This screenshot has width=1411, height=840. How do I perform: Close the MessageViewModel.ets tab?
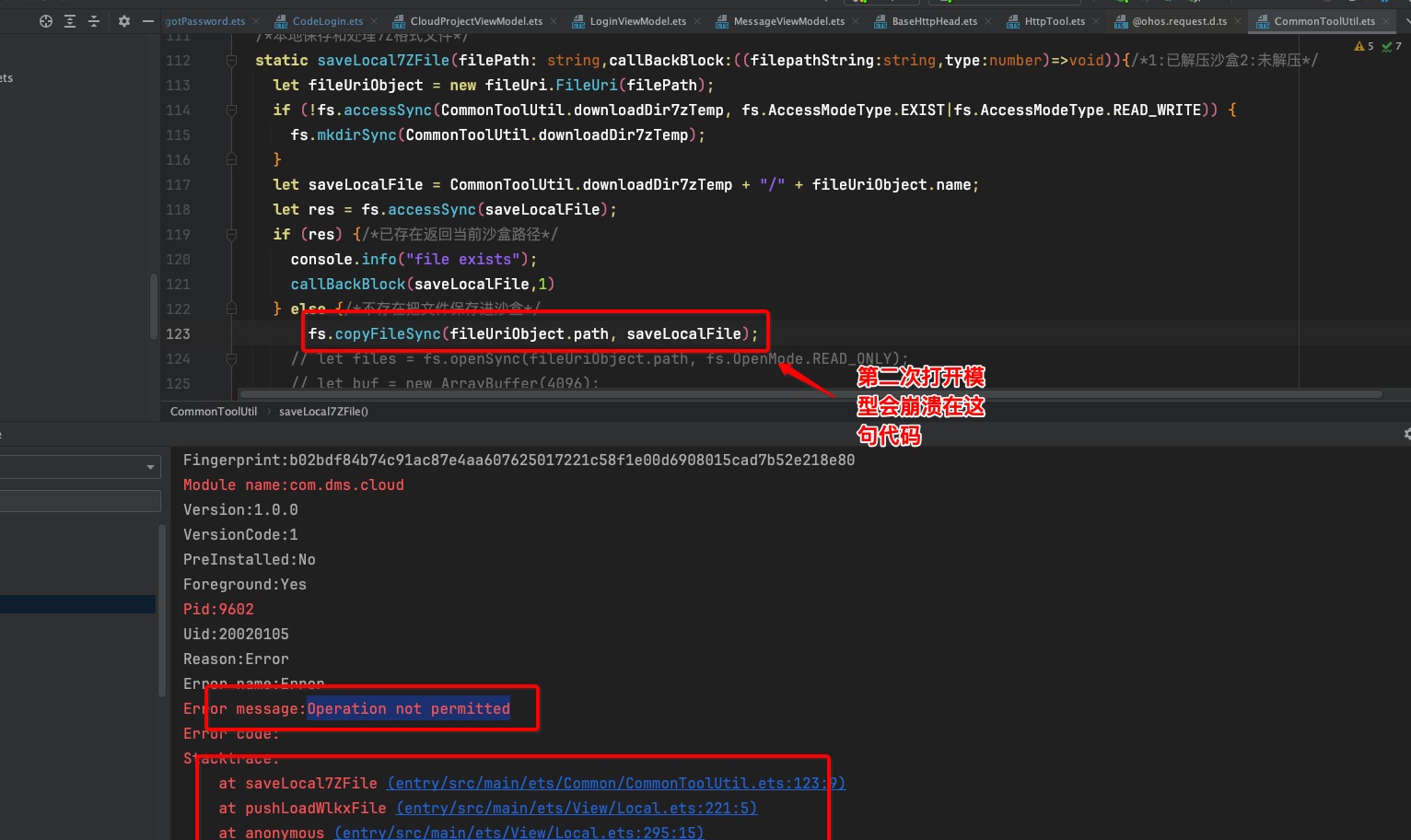tap(855, 21)
